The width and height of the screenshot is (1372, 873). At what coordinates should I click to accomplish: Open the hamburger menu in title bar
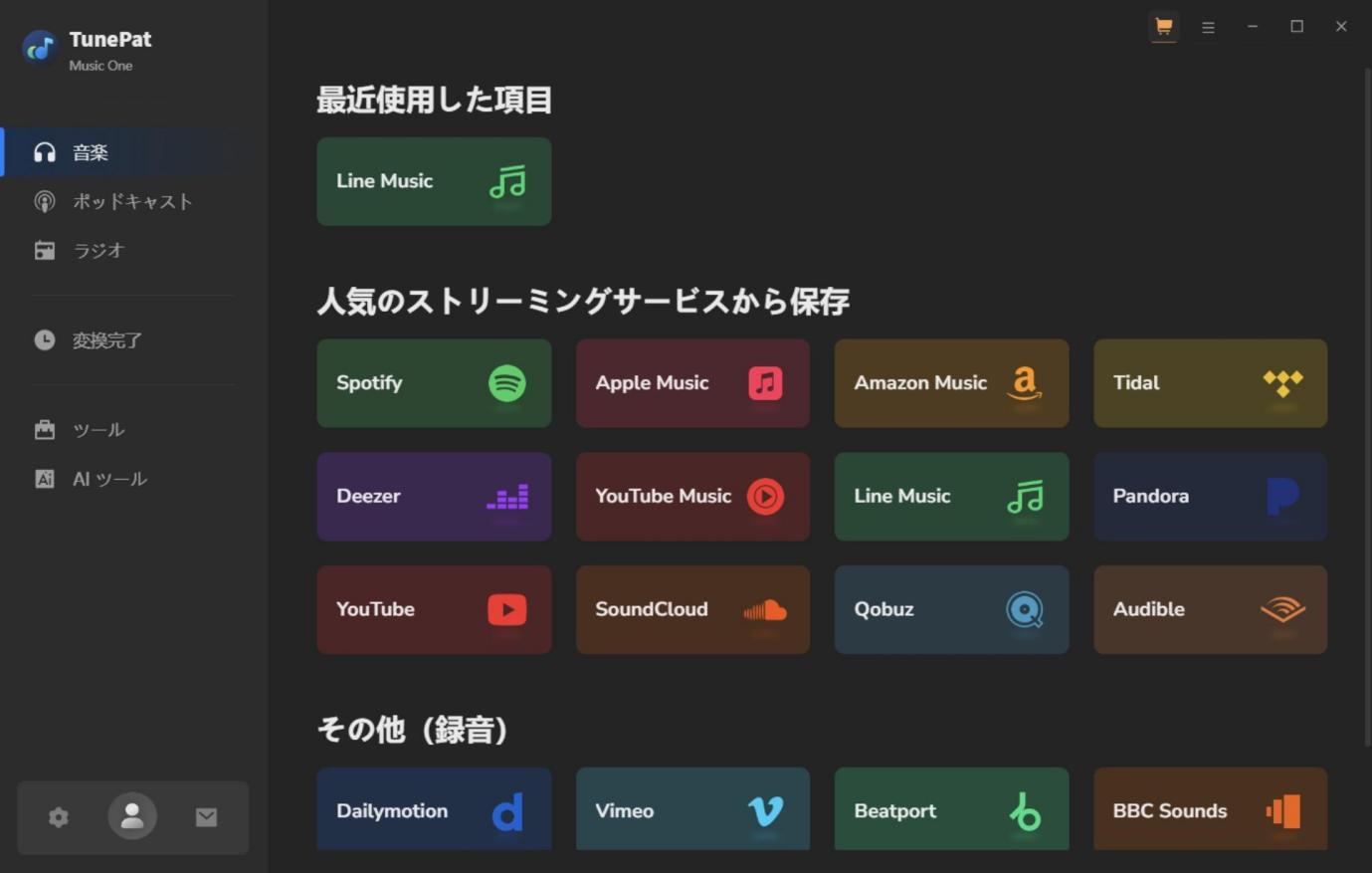[1208, 28]
